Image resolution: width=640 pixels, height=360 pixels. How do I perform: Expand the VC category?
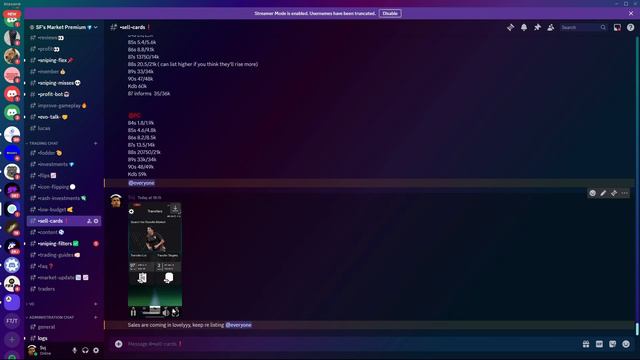31,304
